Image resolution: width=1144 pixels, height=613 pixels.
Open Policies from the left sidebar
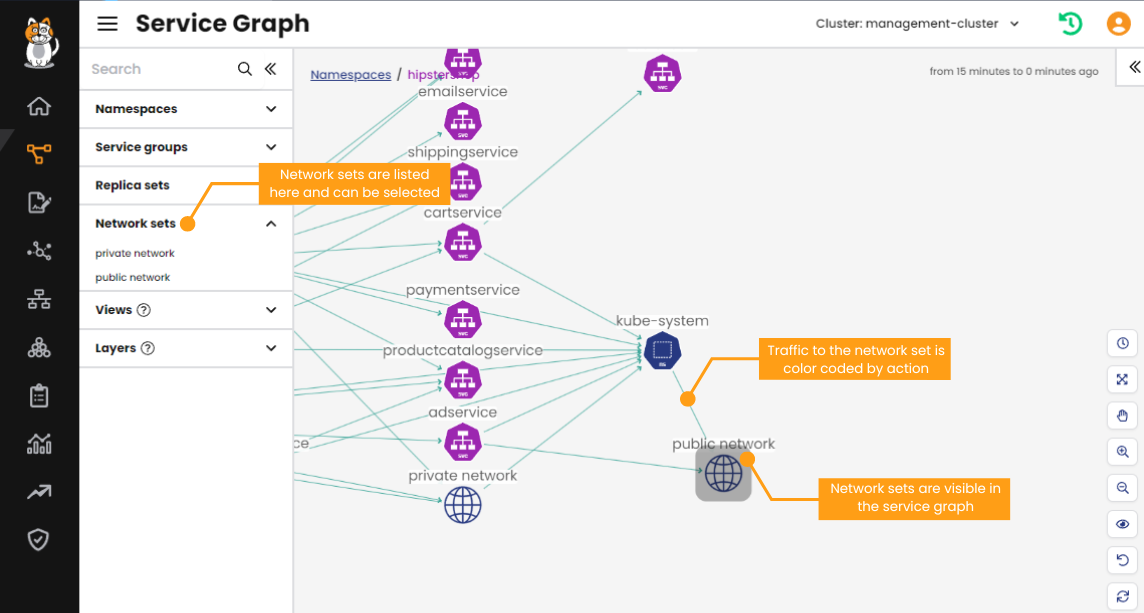[38, 202]
